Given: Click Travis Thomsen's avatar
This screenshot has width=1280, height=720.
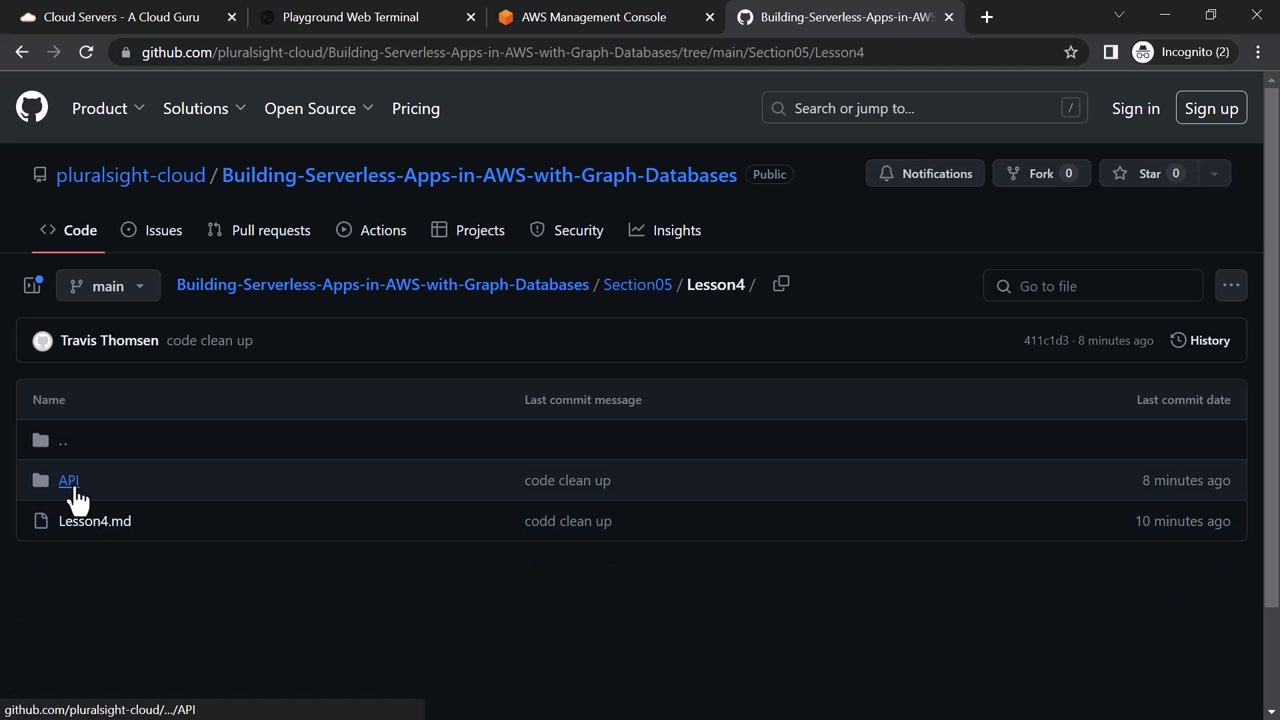Looking at the screenshot, I should pyautogui.click(x=42, y=341).
